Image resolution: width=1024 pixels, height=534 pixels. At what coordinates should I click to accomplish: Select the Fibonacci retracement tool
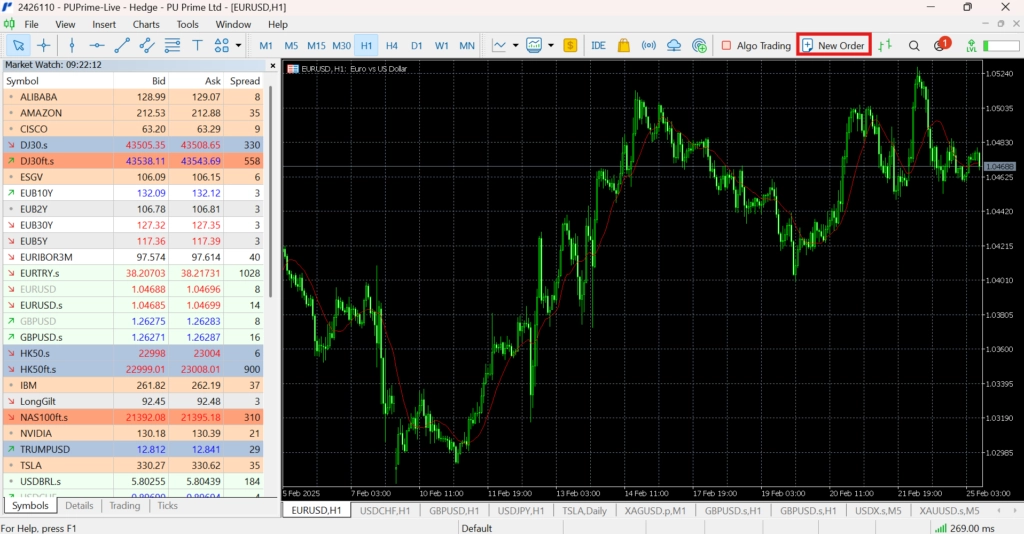pyautogui.click(x=172, y=46)
